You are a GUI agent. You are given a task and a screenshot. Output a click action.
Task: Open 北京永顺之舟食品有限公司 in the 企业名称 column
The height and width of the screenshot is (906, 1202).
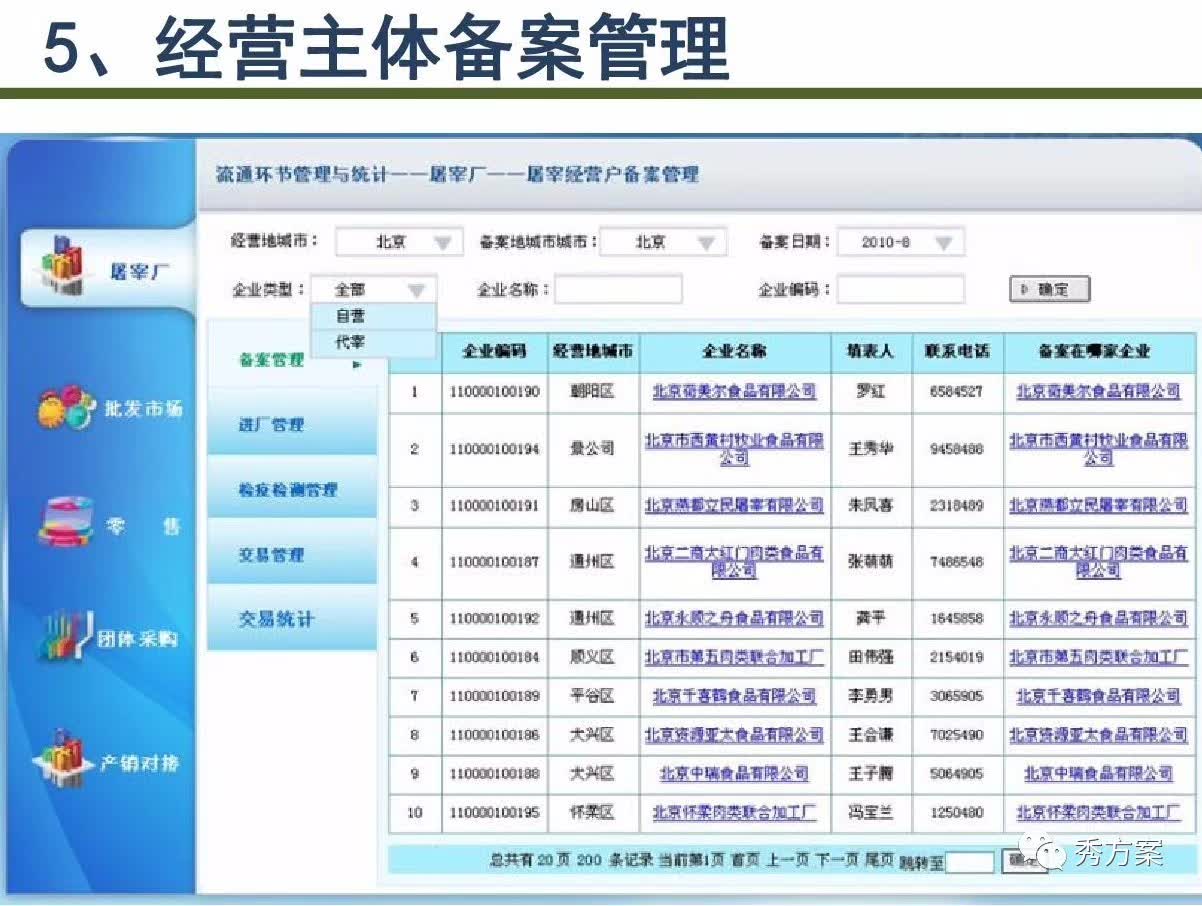(x=735, y=619)
